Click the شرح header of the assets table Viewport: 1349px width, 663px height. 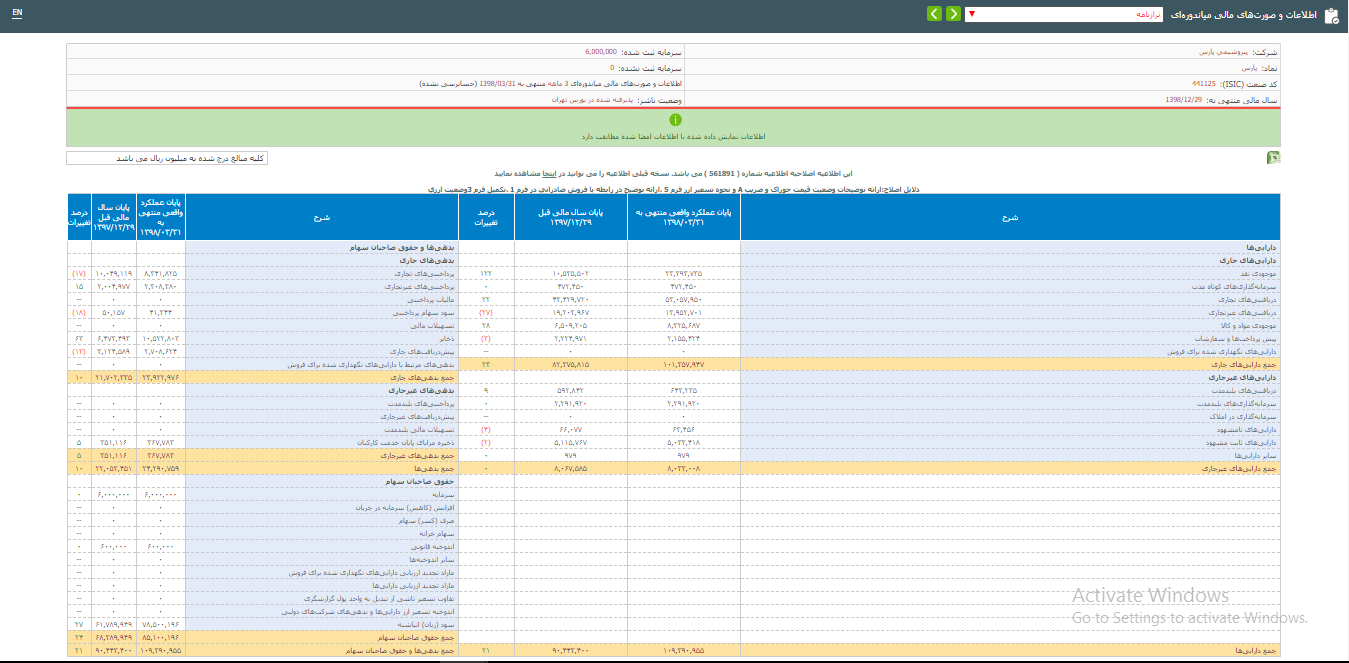(x=1010, y=216)
